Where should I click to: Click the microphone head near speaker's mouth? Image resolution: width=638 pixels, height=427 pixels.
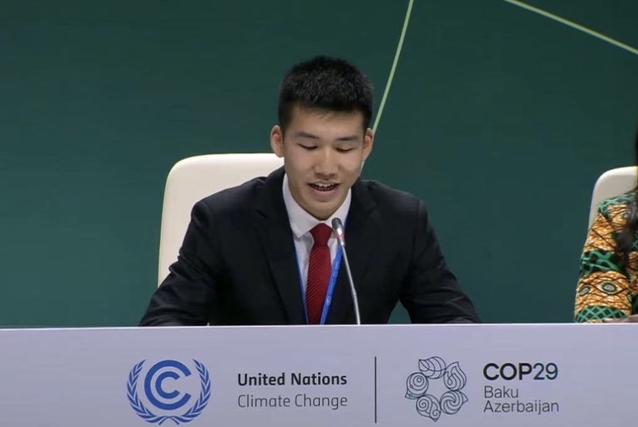(337, 227)
